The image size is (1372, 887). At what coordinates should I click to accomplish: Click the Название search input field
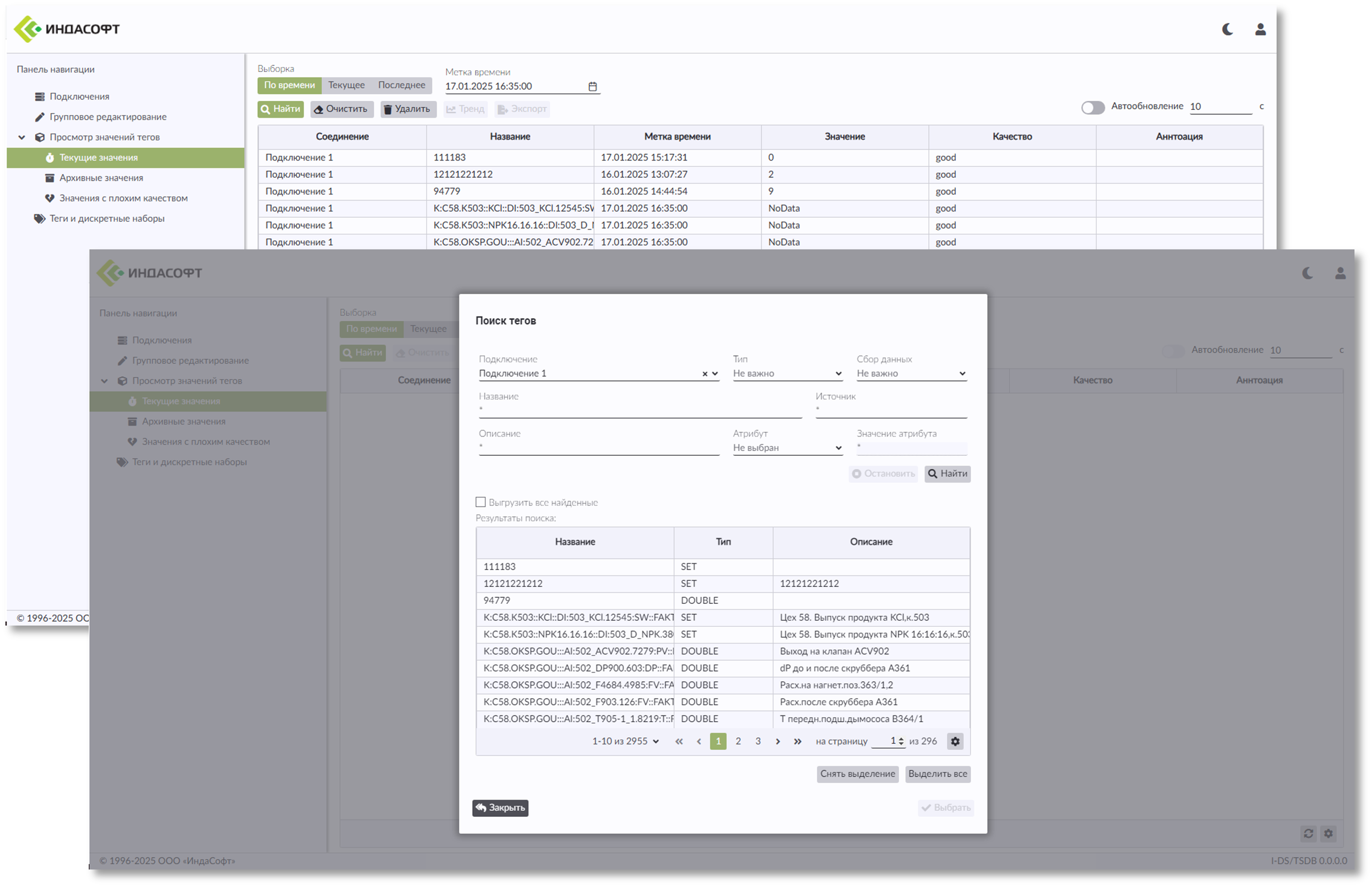pos(640,410)
